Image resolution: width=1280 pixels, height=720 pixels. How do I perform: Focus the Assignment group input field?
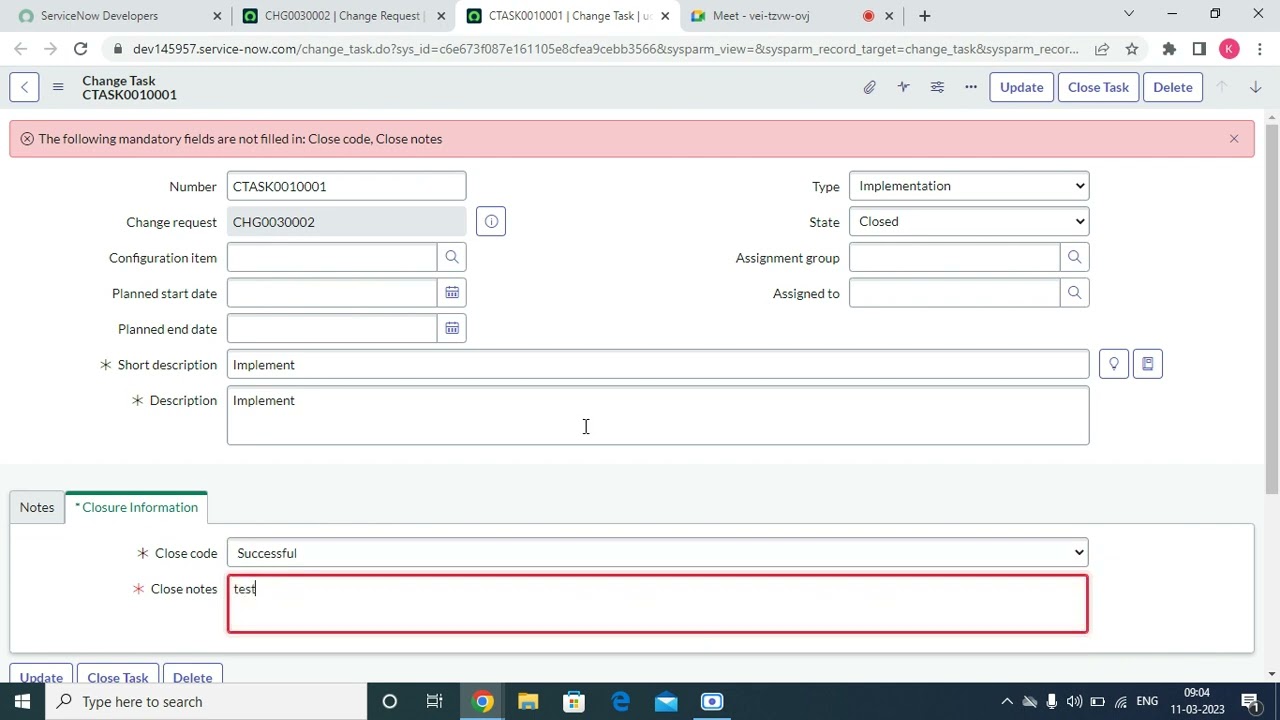pos(954,258)
